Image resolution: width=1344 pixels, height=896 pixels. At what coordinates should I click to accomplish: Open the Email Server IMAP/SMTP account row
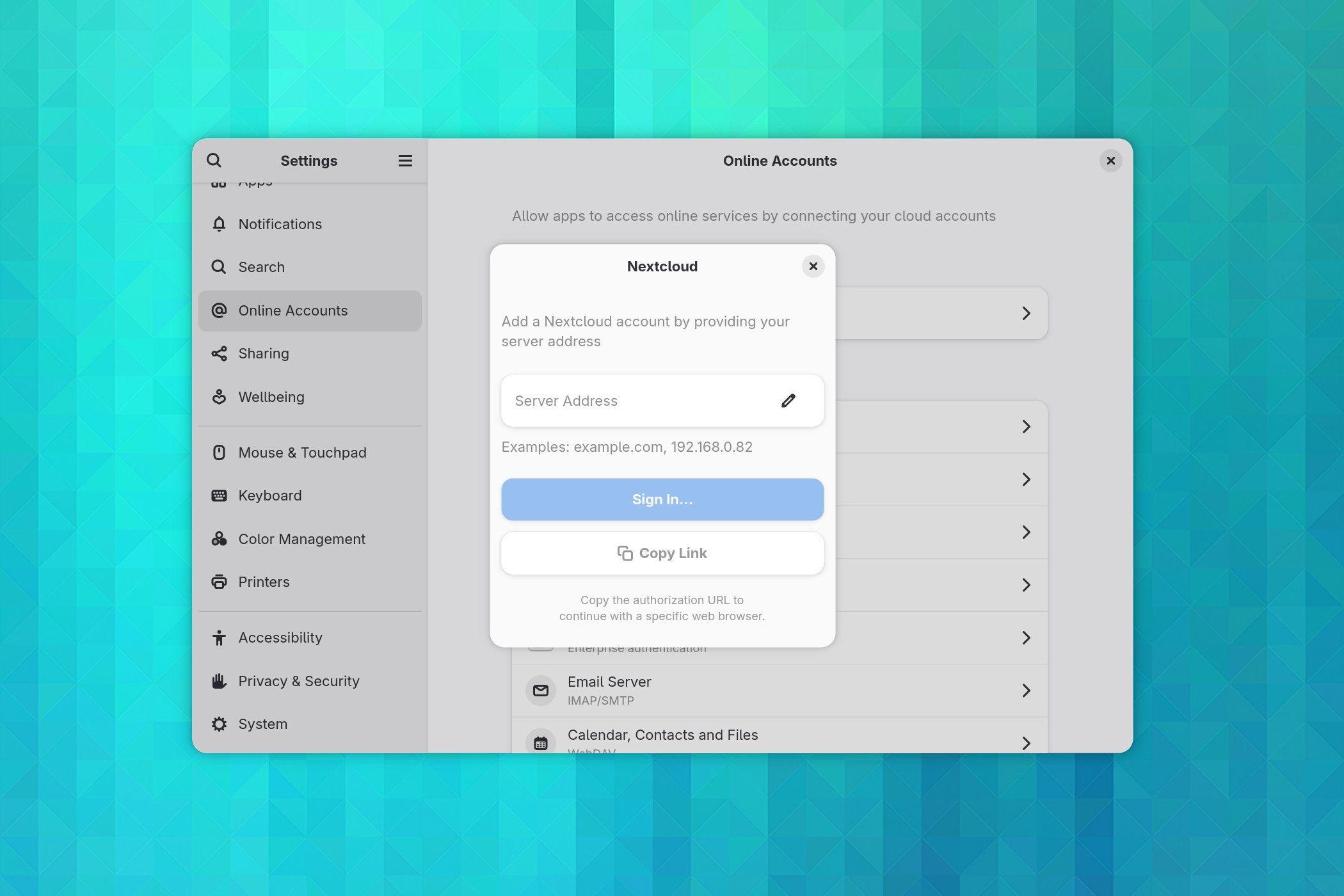pyautogui.click(x=780, y=691)
